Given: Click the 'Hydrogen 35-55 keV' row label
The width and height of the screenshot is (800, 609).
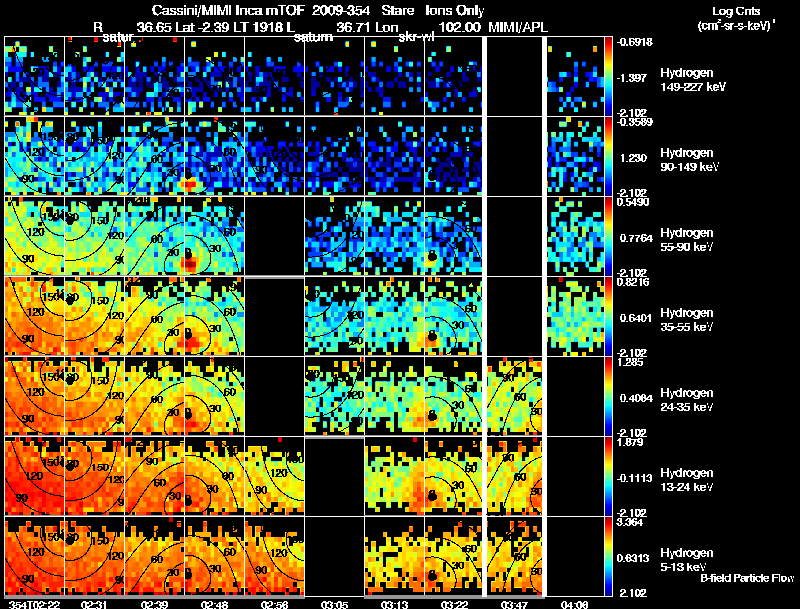Looking at the screenshot, I should click(x=687, y=320).
